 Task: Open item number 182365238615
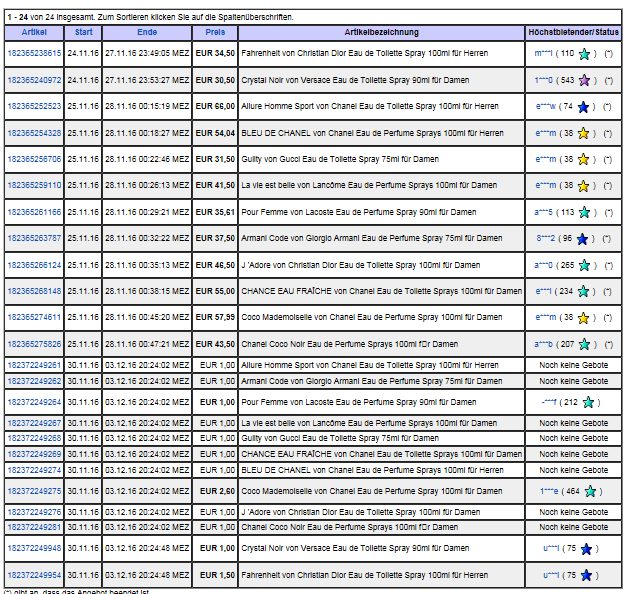tap(34, 53)
